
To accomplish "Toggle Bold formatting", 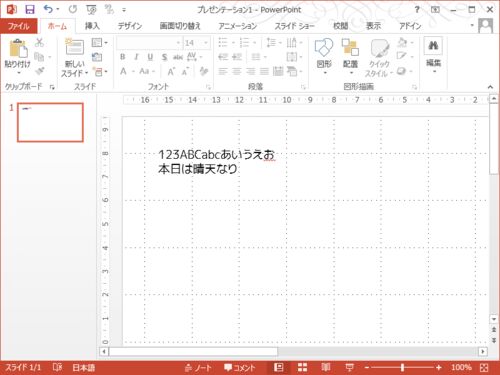I will click(x=123, y=57).
